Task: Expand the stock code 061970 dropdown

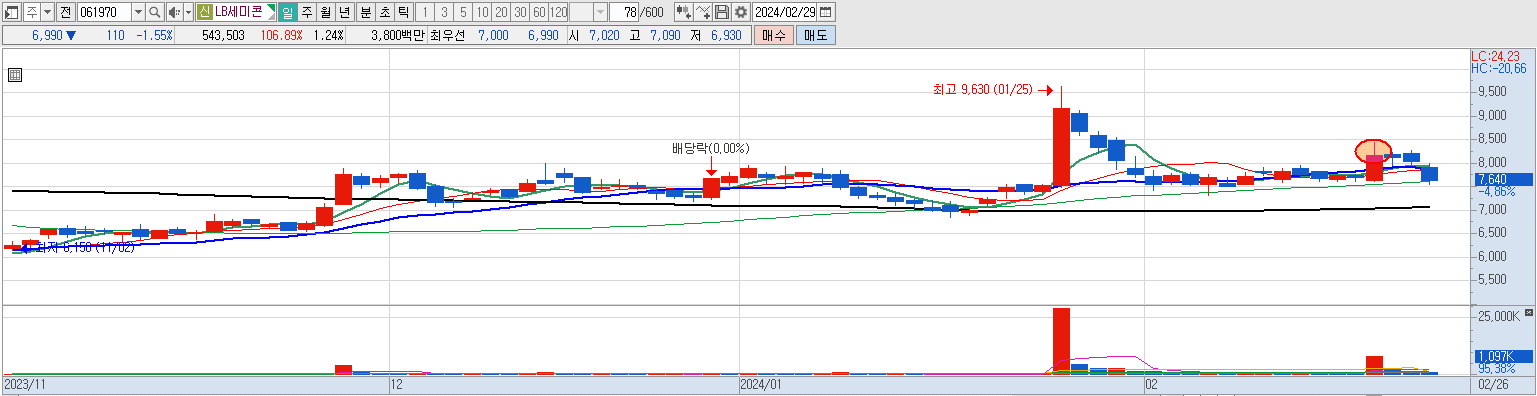Action: (138, 12)
